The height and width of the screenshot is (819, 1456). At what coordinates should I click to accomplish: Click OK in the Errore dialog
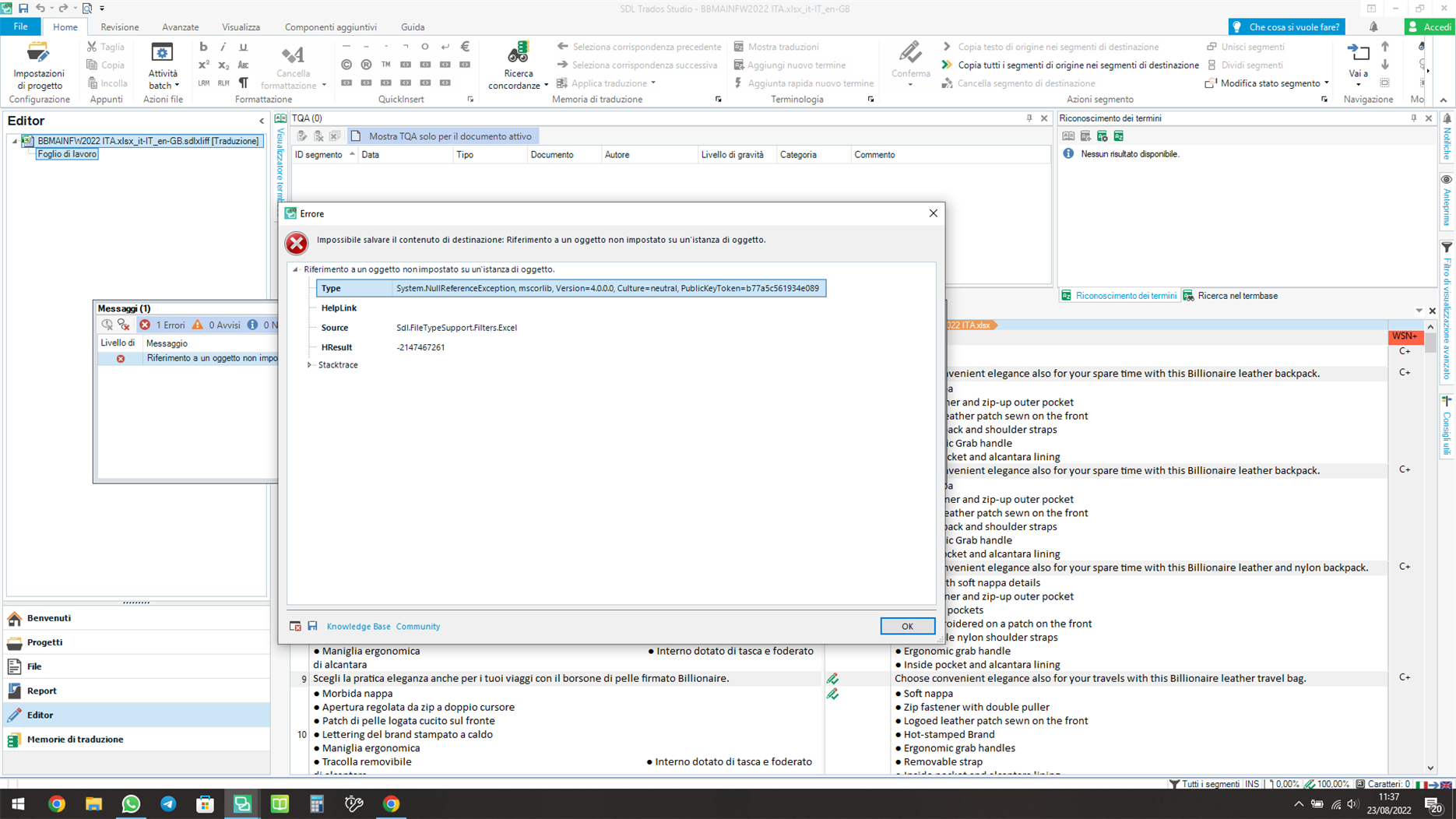(x=907, y=626)
